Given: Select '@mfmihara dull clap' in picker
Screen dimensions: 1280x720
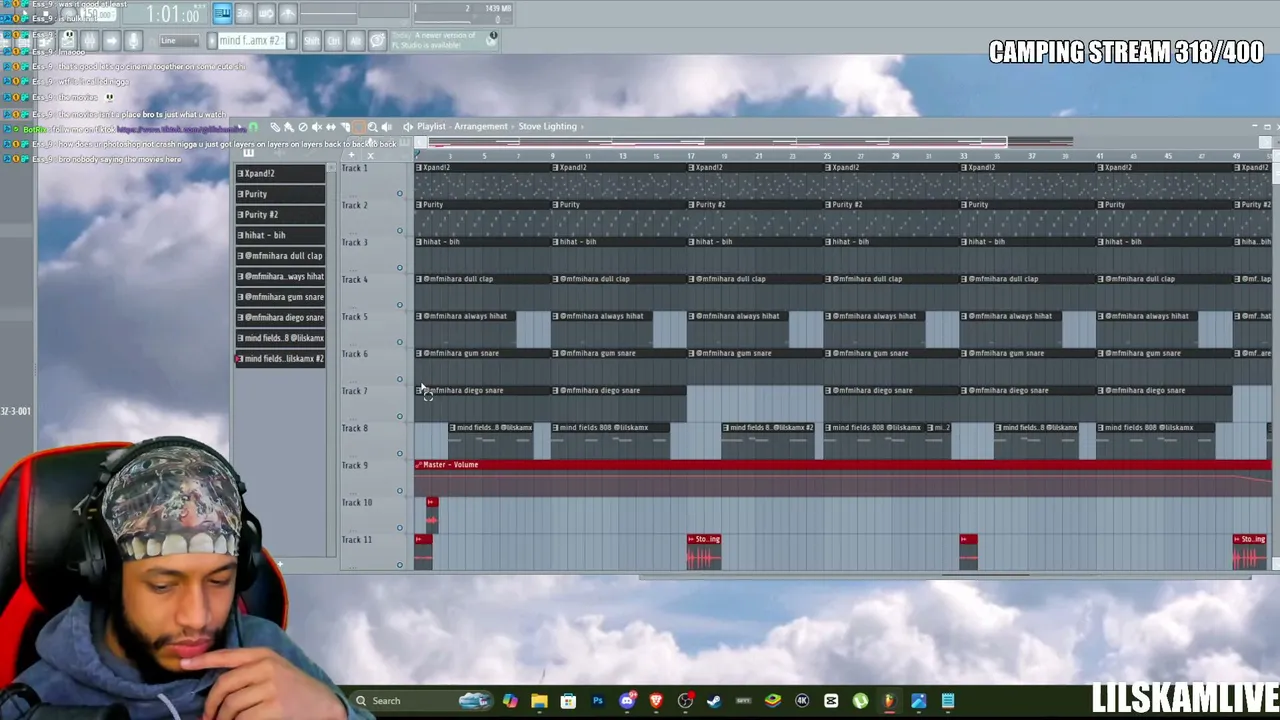Looking at the screenshot, I should pyautogui.click(x=280, y=256).
